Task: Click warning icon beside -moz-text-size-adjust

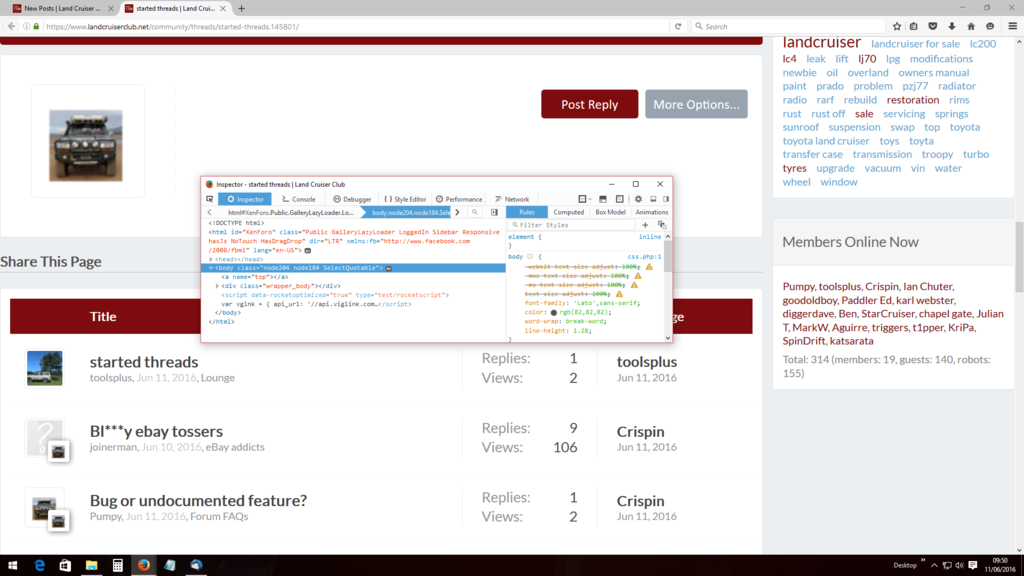Action: (638, 276)
